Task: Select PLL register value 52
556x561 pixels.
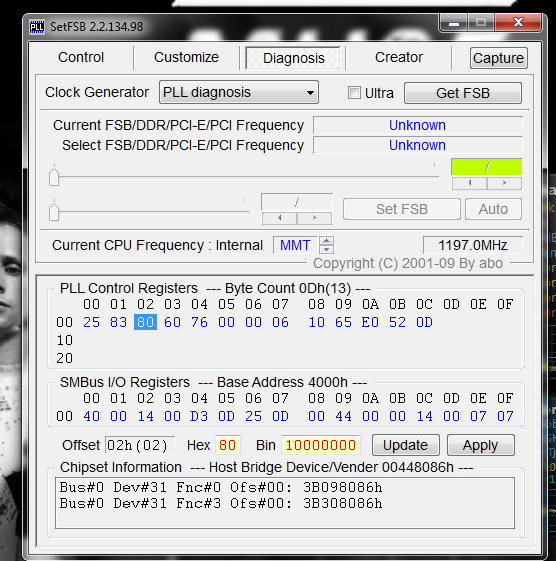Action: pos(398,322)
